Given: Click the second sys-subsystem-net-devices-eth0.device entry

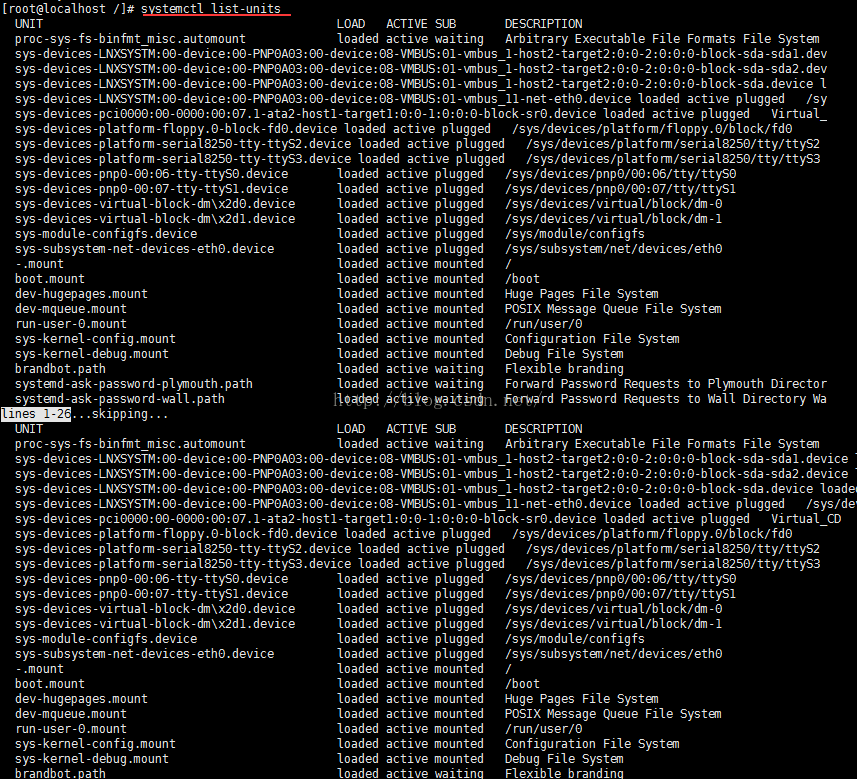Looking at the screenshot, I should point(145,654).
